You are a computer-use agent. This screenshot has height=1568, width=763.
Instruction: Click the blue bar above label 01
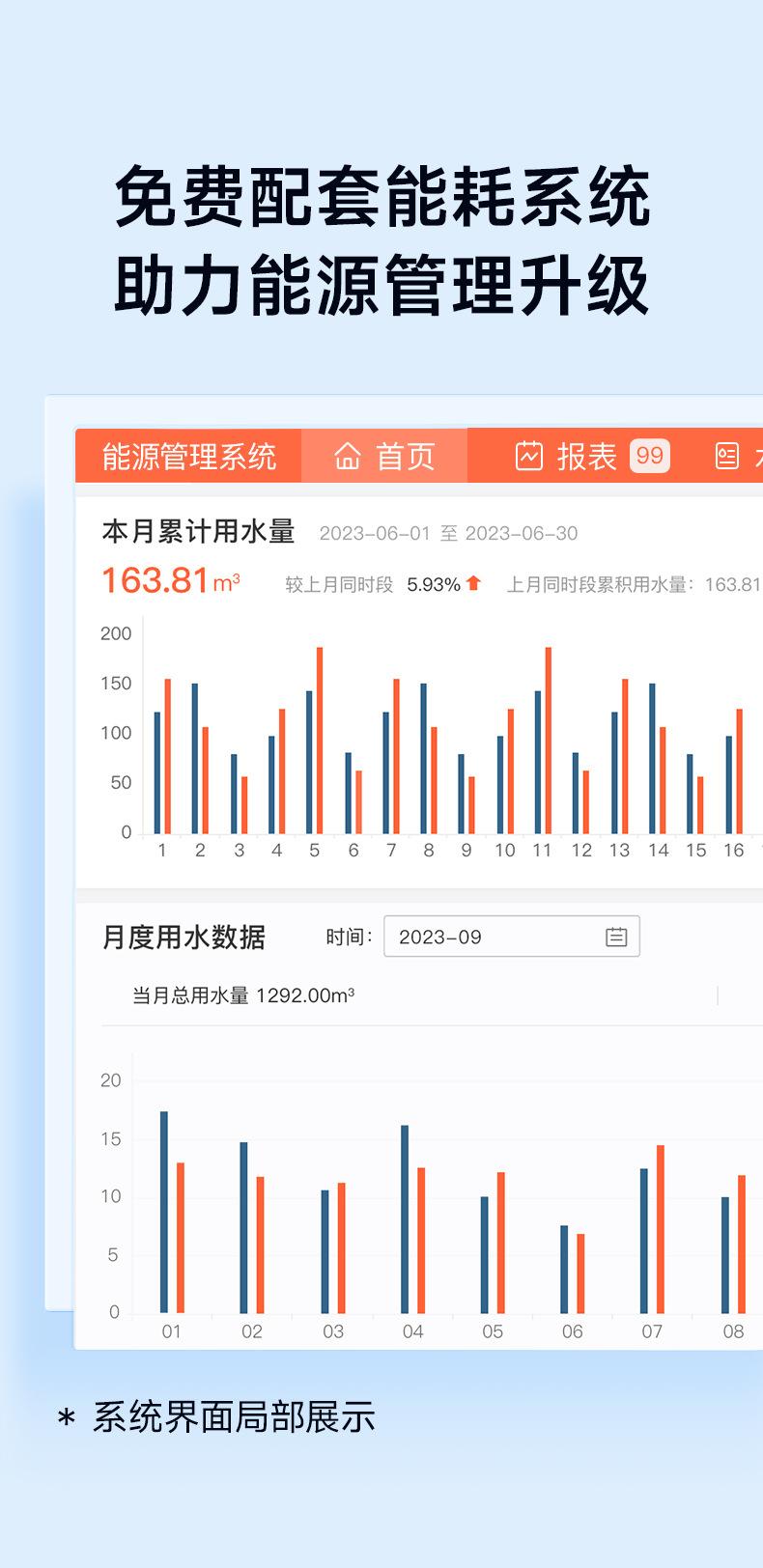[164, 1212]
